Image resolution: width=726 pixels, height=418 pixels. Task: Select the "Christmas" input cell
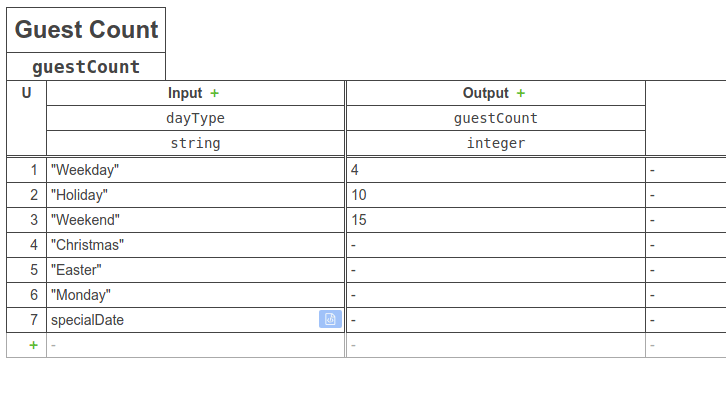coord(195,245)
